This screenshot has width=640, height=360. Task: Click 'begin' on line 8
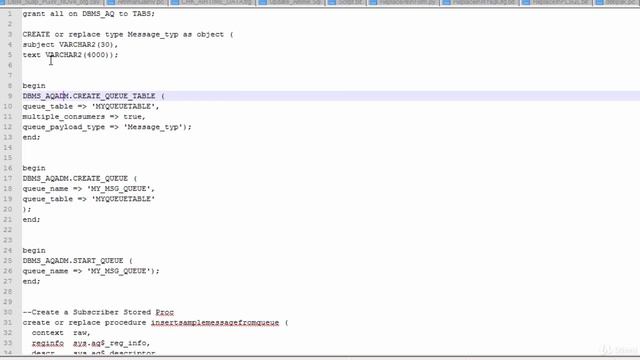pyautogui.click(x=34, y=86)
